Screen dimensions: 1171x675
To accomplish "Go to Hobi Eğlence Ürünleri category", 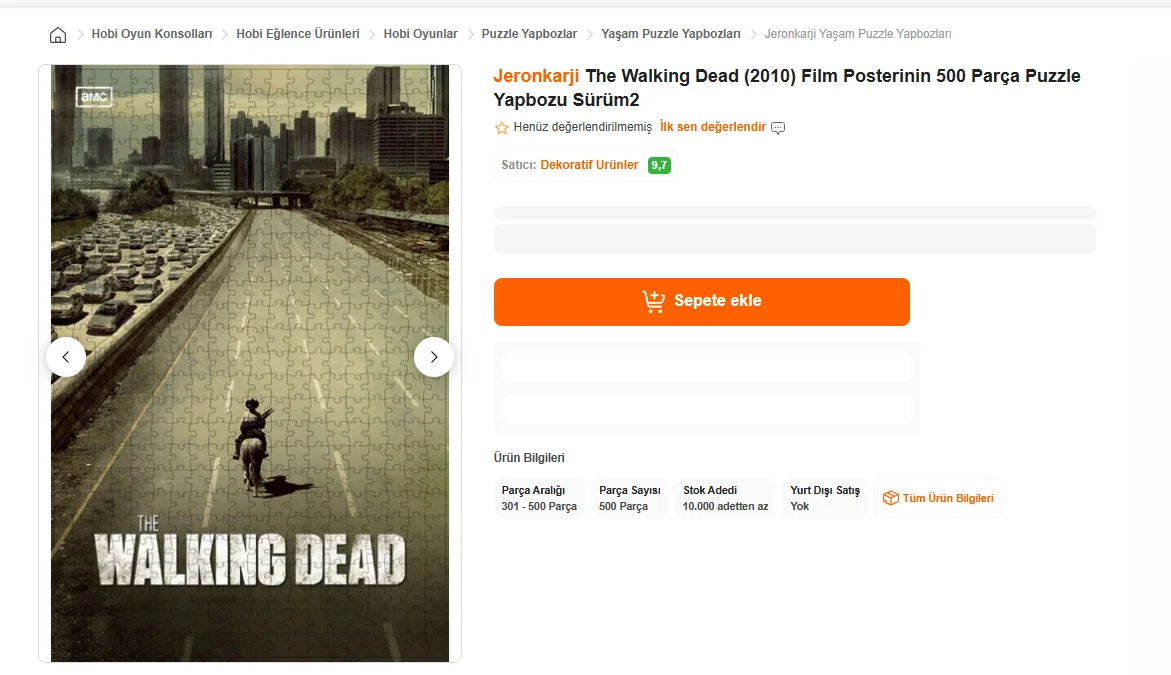I will pos(298,34).
